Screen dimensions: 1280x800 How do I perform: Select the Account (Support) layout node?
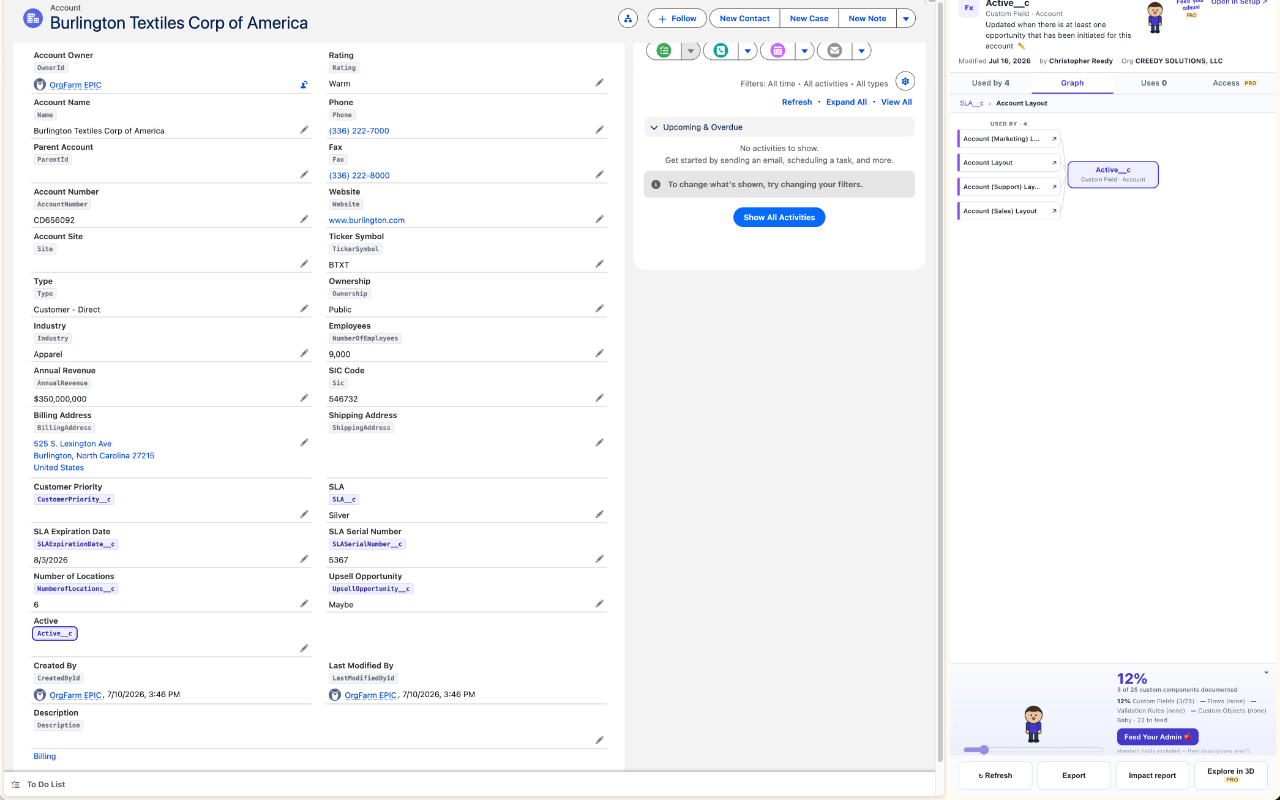[x=1009, y=187]
